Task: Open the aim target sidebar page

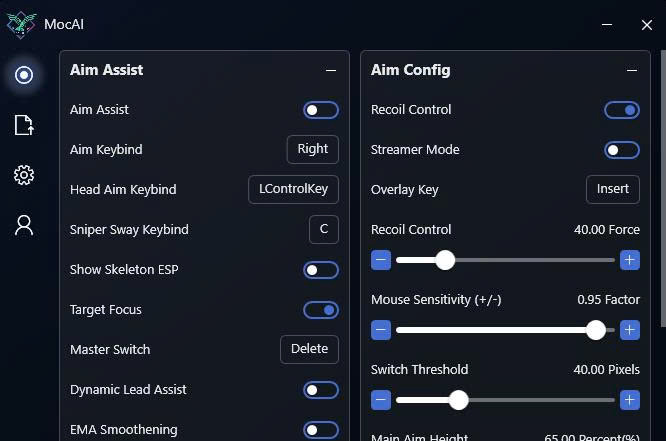Action: tap(24, 75)
